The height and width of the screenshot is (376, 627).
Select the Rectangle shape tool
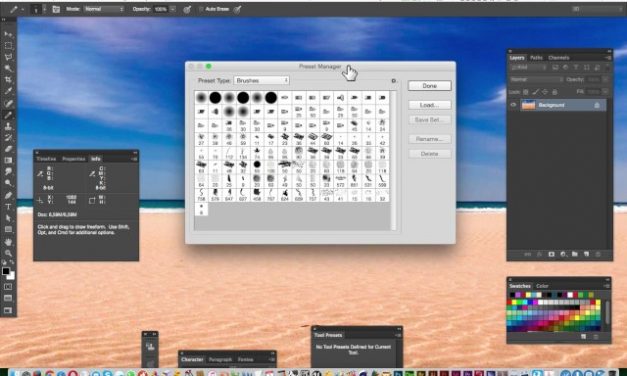[x=8, y=230]
